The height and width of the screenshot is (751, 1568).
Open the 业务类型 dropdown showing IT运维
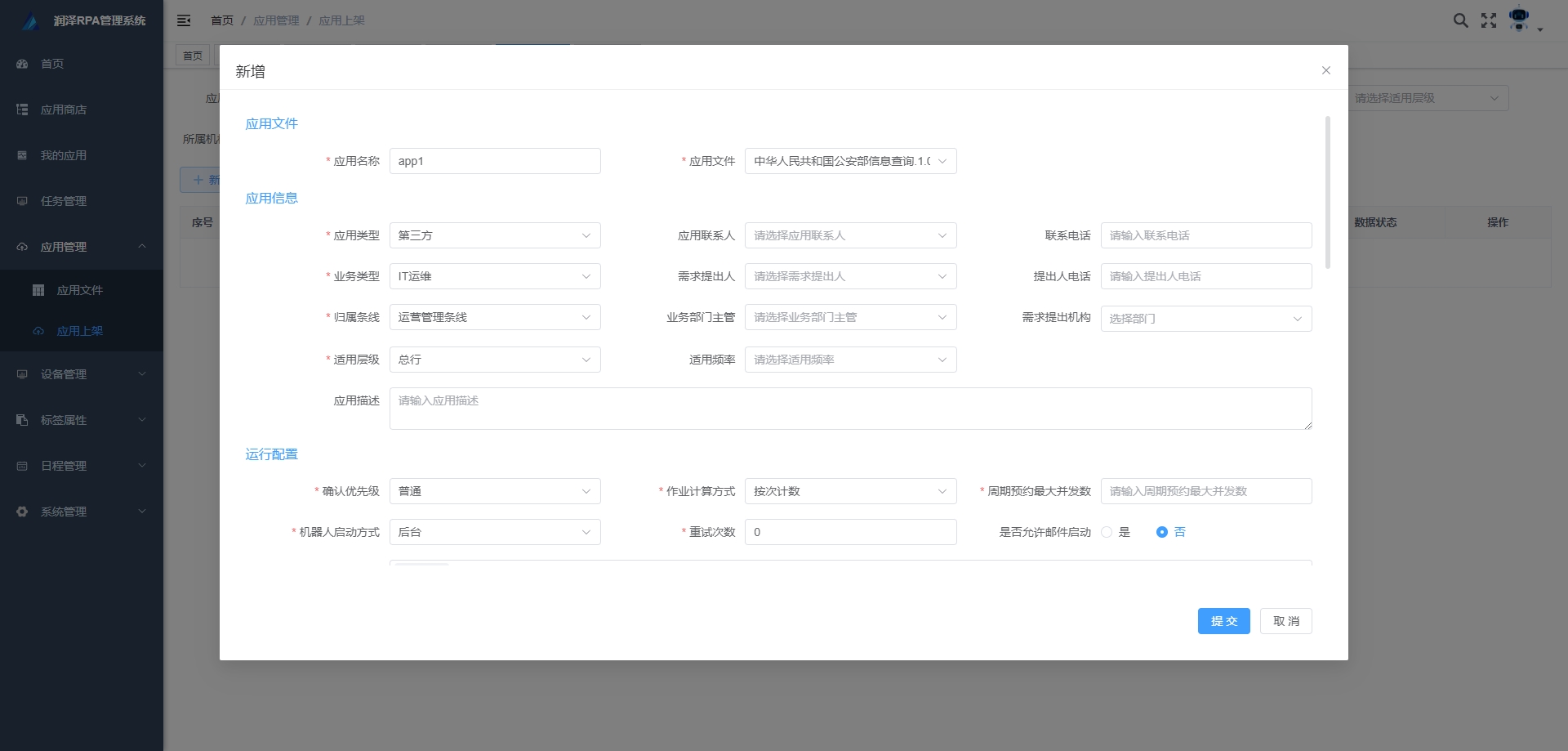pos(495,276)
